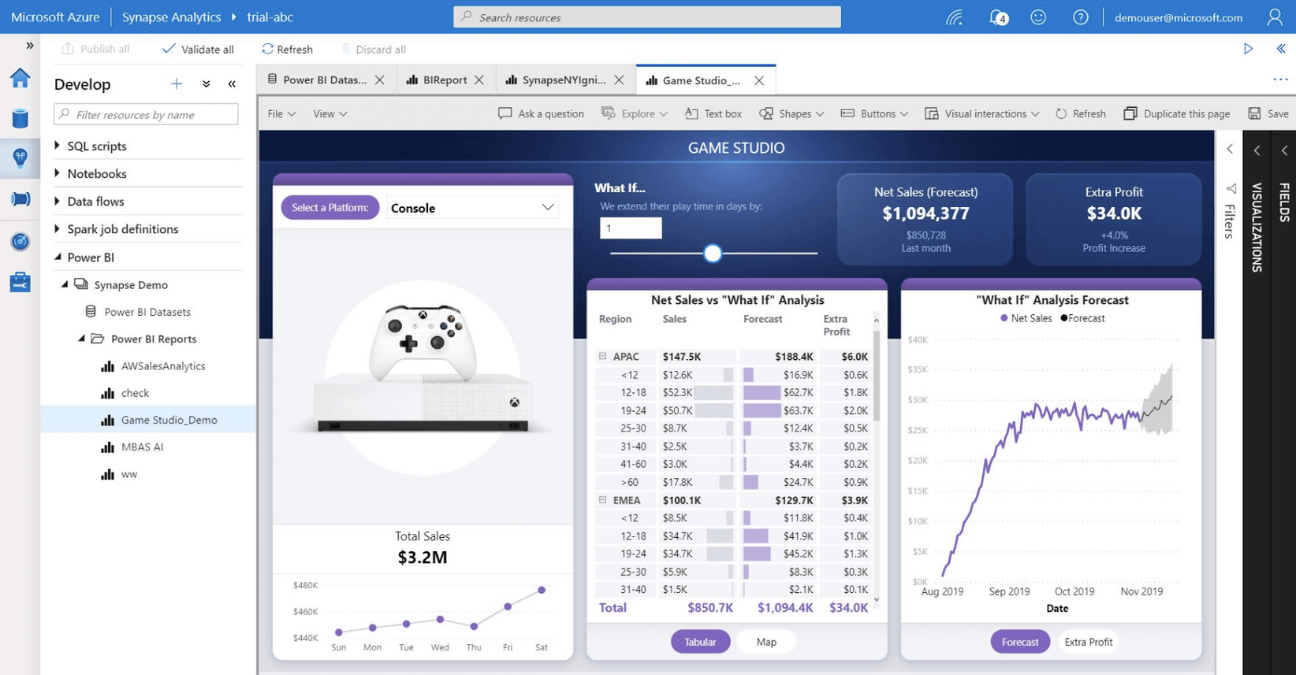Open the help question mark icon
The width and height of the screenshot is (1296, 675).
(x=1080, y=17)
